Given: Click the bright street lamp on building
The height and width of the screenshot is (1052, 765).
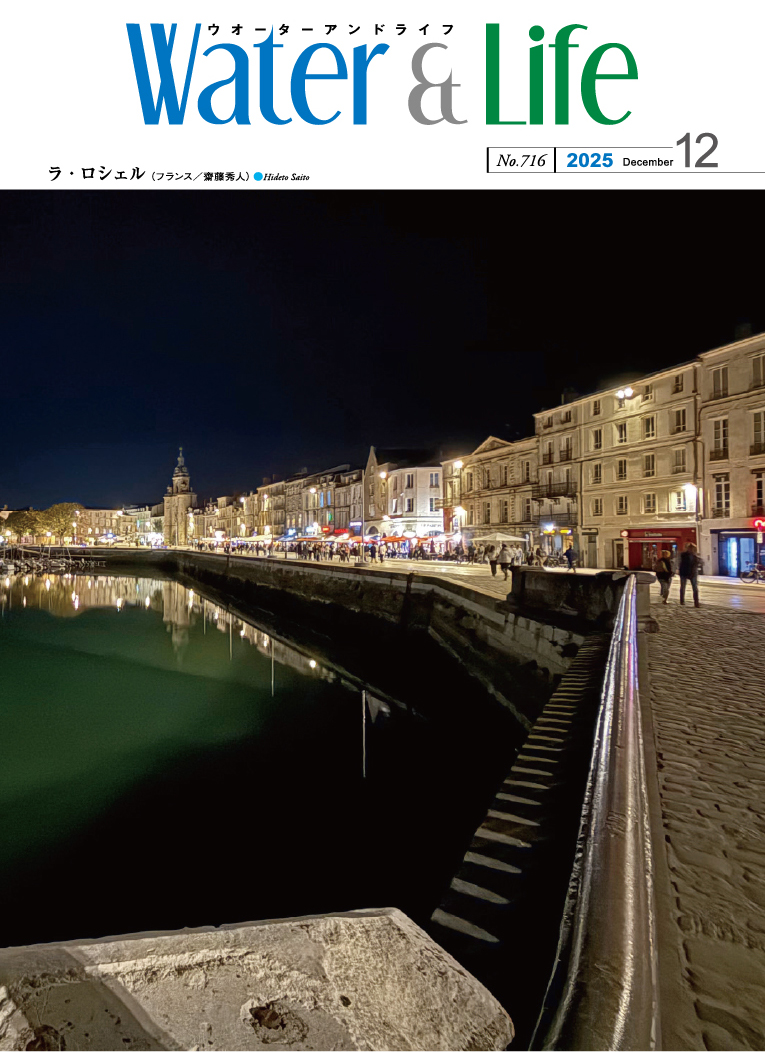Looking at the screenshot, I should click(x=624, y=393).
